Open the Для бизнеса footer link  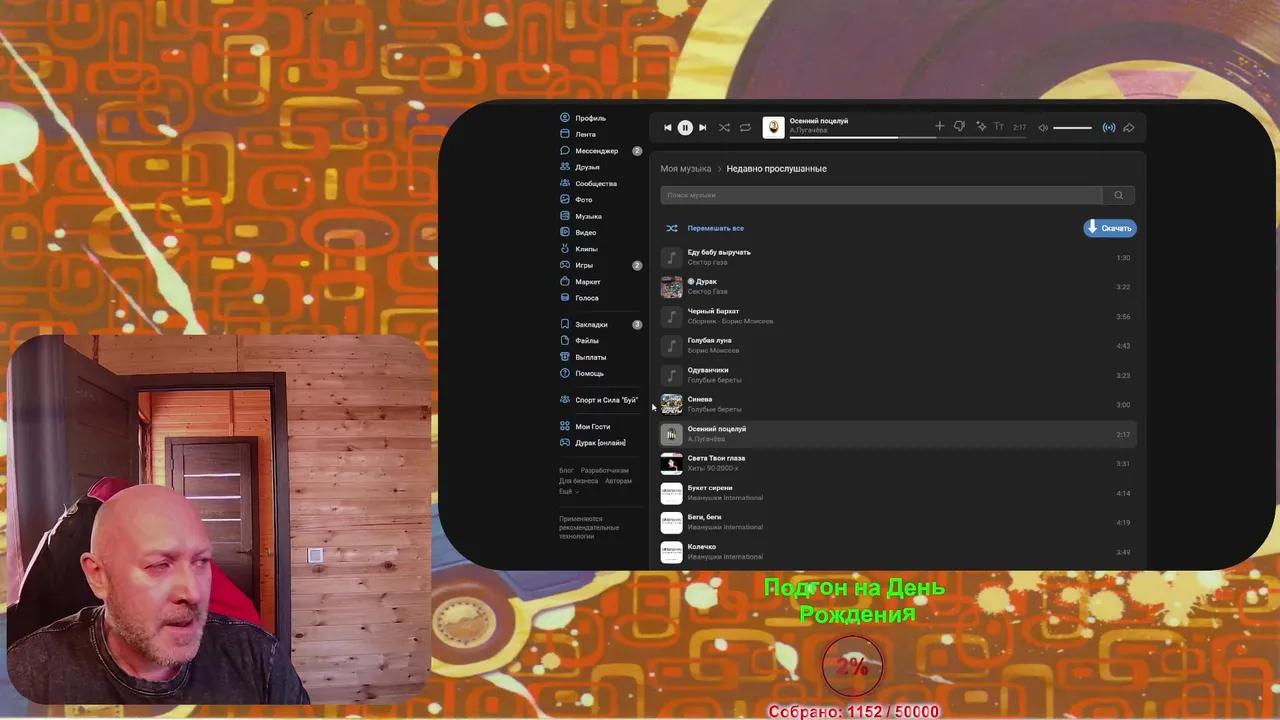pos(579,481)
